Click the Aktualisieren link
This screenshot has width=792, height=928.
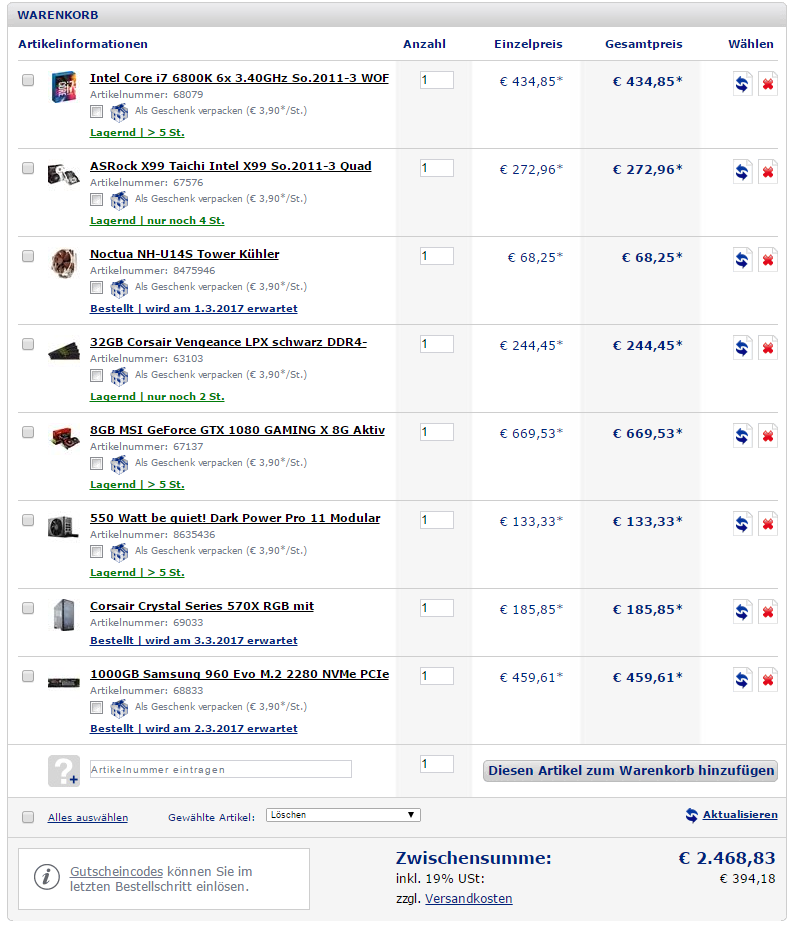pos(740,814)
